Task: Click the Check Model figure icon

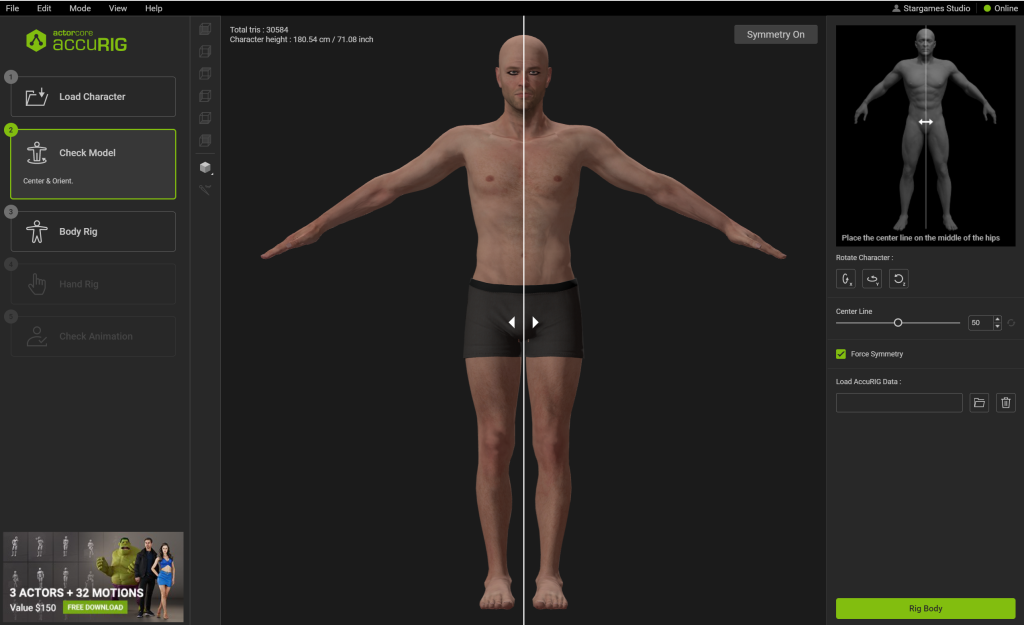Action: [x=37, y=153]
